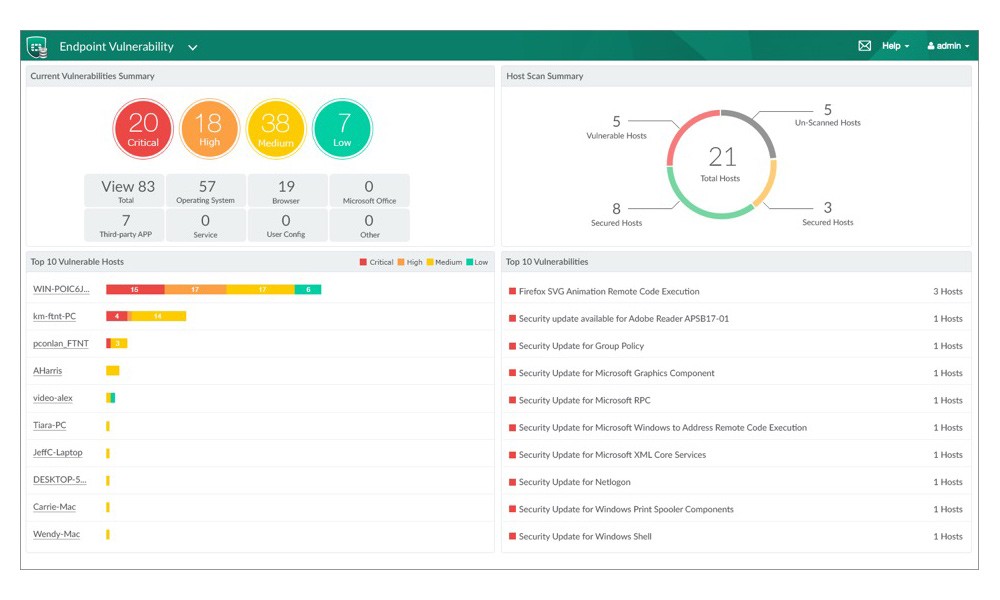Click km-ftnt-PC yellow medium bar segment 14
Viewport: 1000px width, 600px height.
tap(158, 316)
